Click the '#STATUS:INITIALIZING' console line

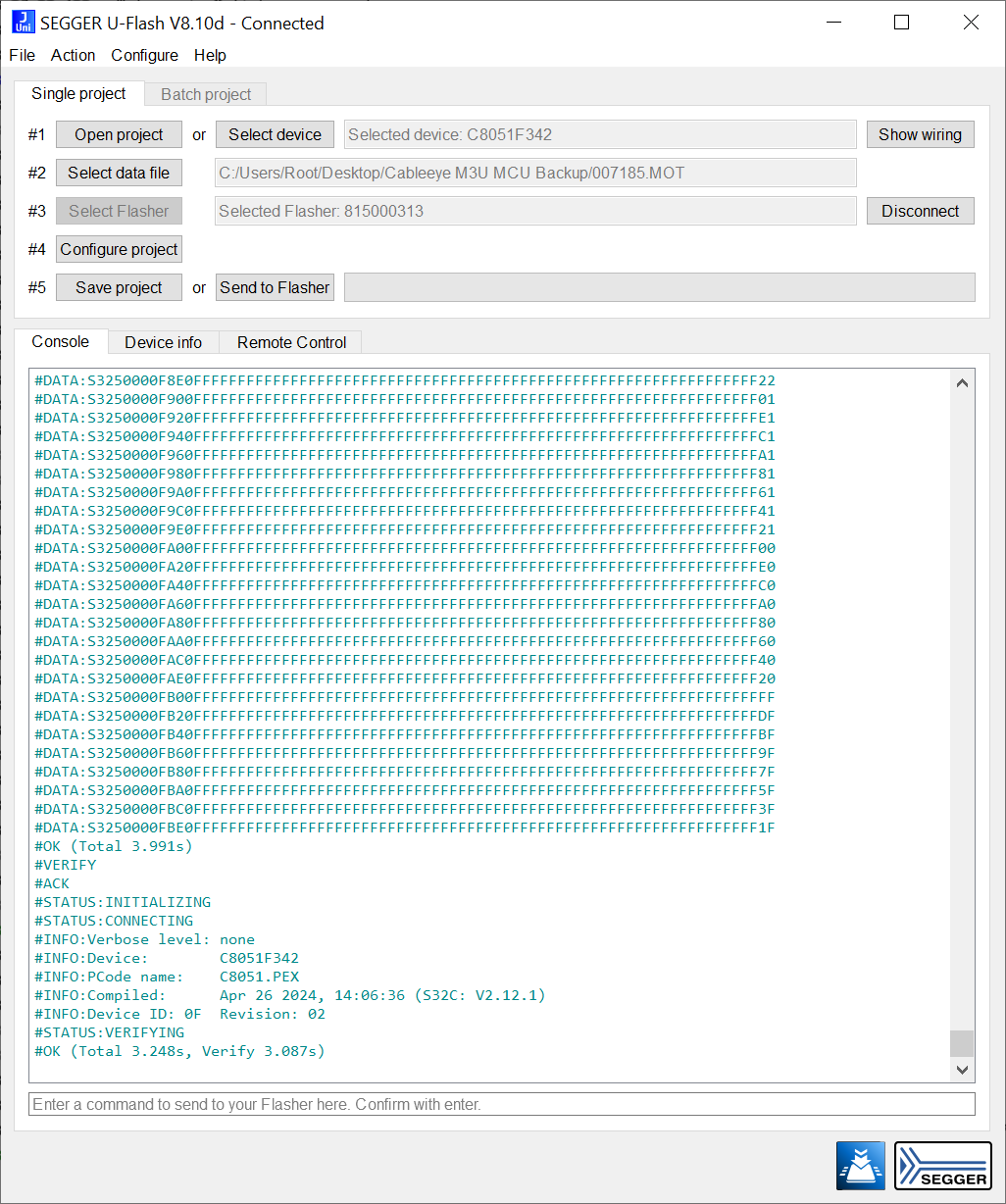pyautogui.click(x=123, y=902)
